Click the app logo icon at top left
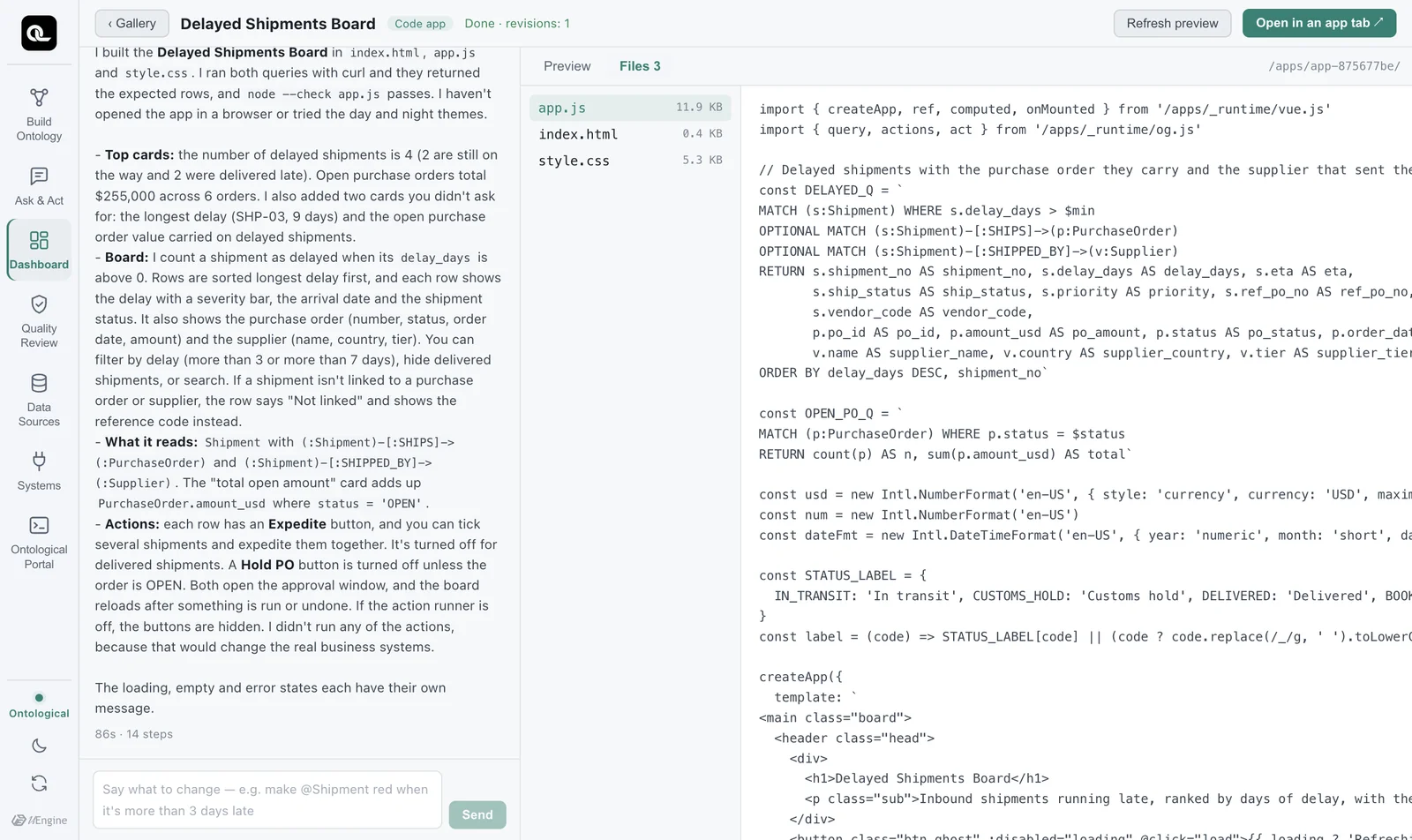This screenshot has width=1412, height=840. (39, 34)
